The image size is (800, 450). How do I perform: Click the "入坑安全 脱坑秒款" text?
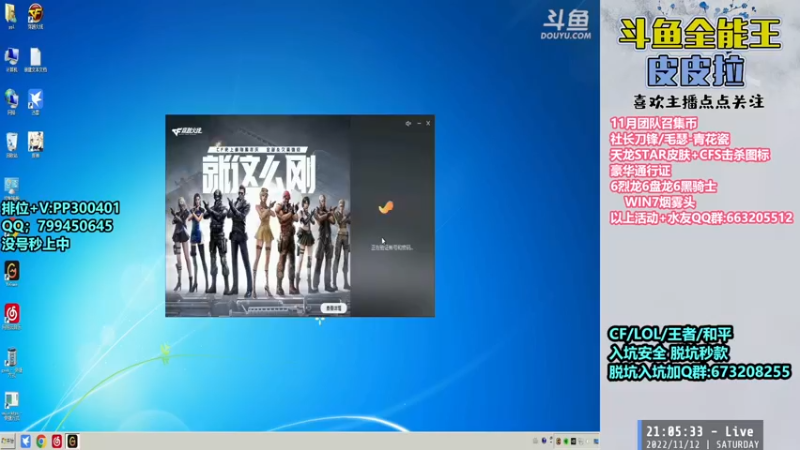coord(668,353)
